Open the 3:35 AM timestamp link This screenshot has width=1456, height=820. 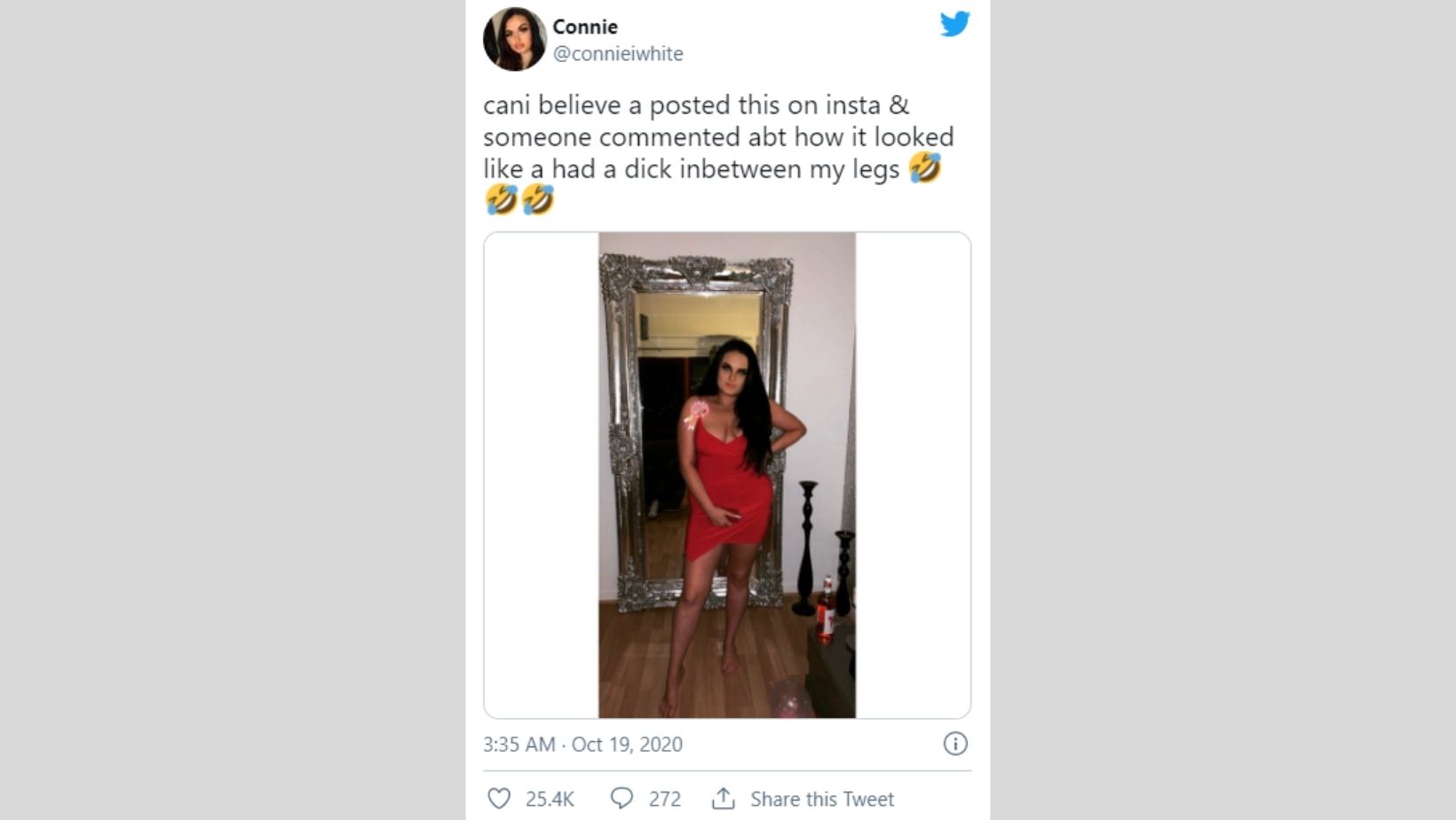pyautogui.click(x=518, y=744)
